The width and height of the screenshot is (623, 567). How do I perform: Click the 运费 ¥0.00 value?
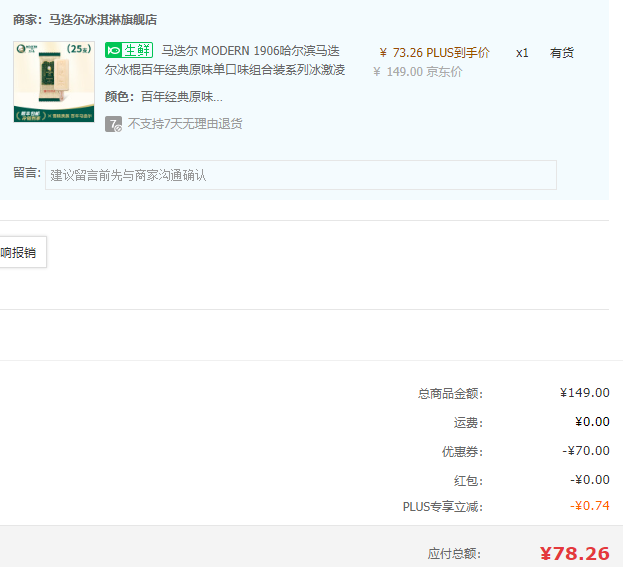click(592, 422)
